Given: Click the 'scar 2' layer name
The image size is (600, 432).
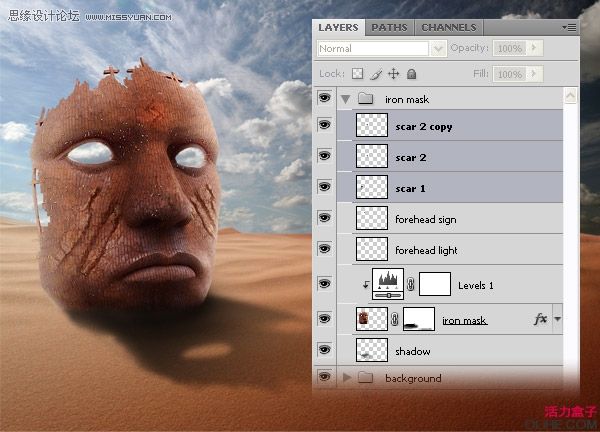Looking at the screenshot, I should coord(411,158).
